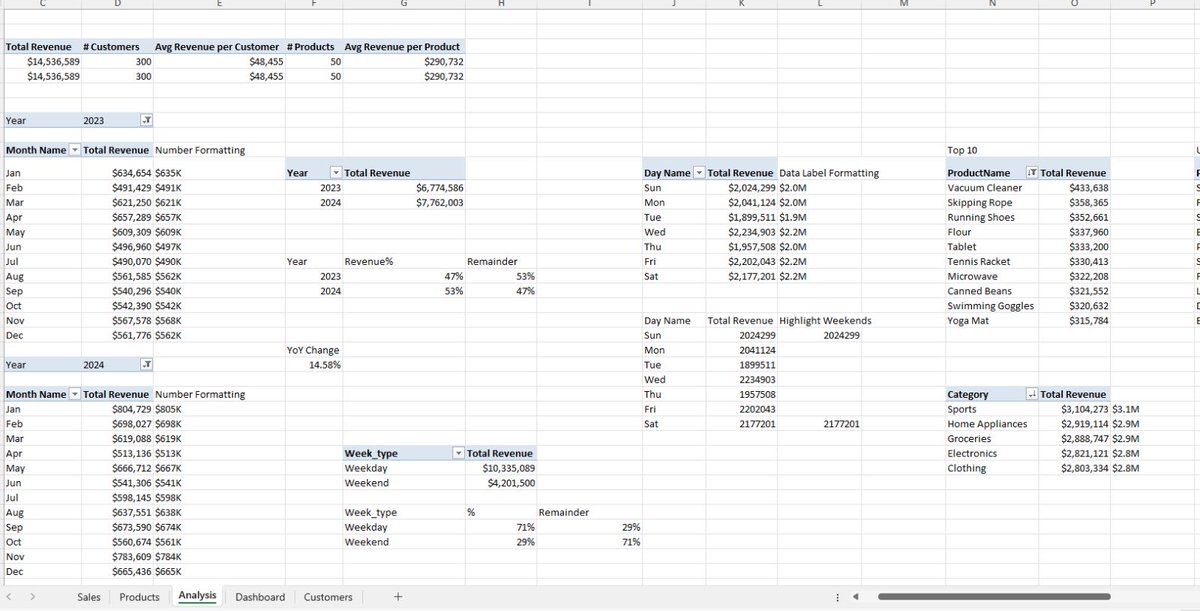Click the horizontal scrollbar left arrow
Screen dimensions: 1200x611
pos(858,597)
